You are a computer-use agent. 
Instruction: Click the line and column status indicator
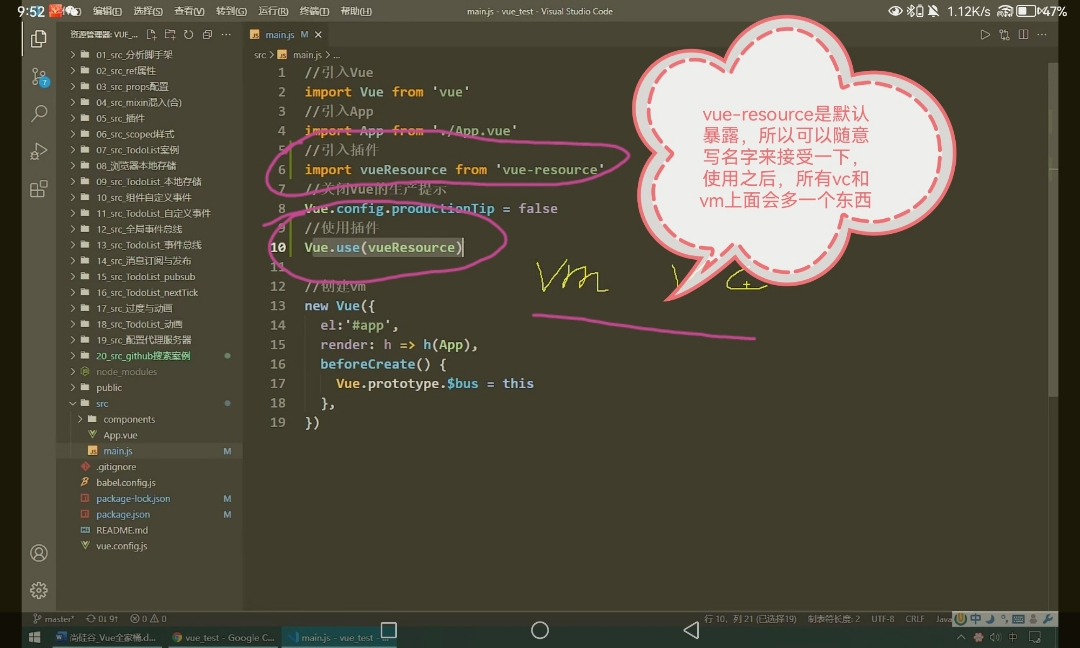click(750, 619)
